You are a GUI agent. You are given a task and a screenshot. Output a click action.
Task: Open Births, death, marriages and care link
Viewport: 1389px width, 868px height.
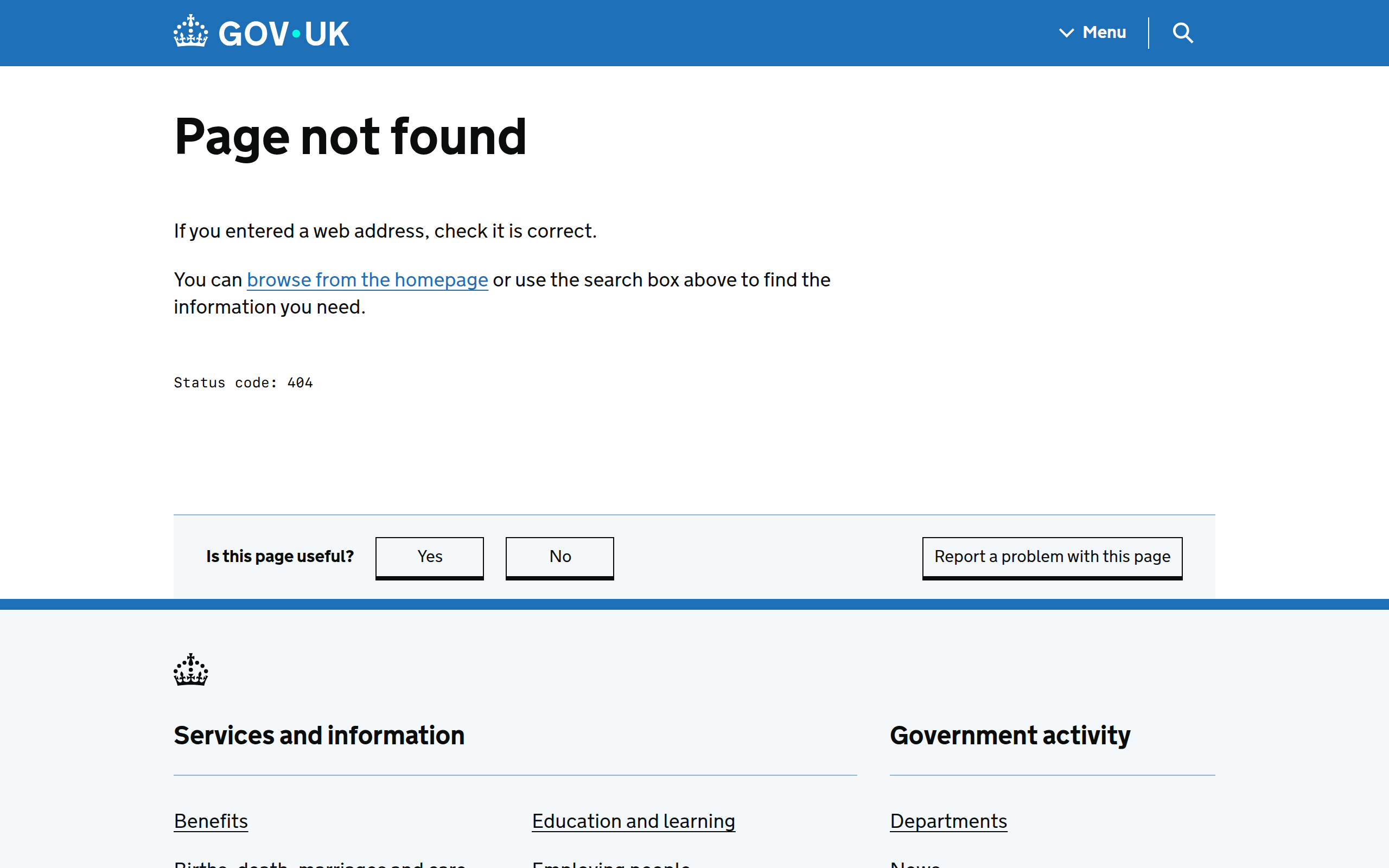(x=319, y=865)
